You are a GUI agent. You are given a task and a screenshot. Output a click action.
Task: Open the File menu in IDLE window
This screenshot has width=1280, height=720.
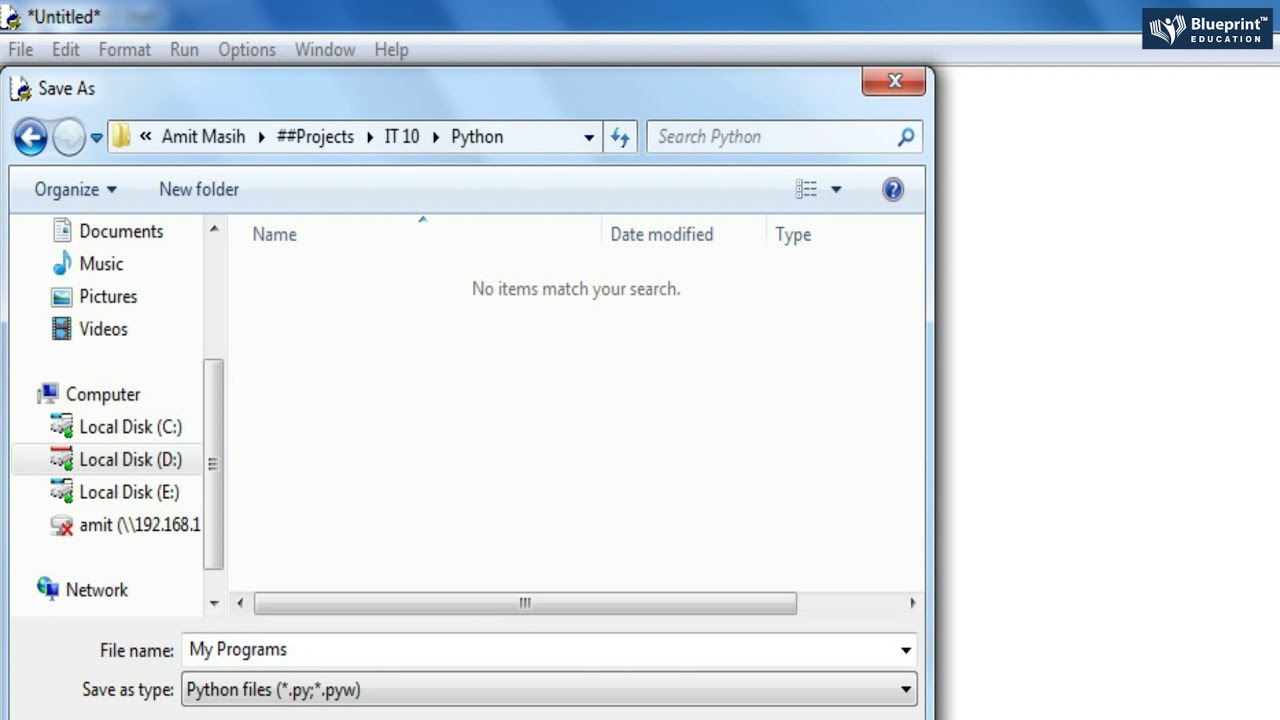(x=20, y=49)
